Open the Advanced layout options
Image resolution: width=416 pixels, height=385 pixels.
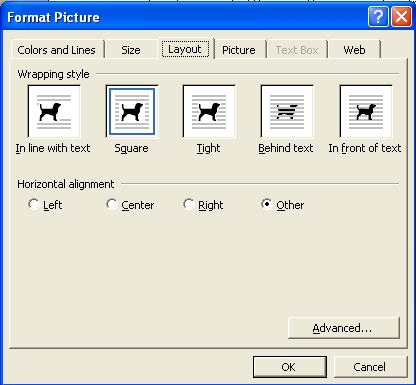point(343,328)
